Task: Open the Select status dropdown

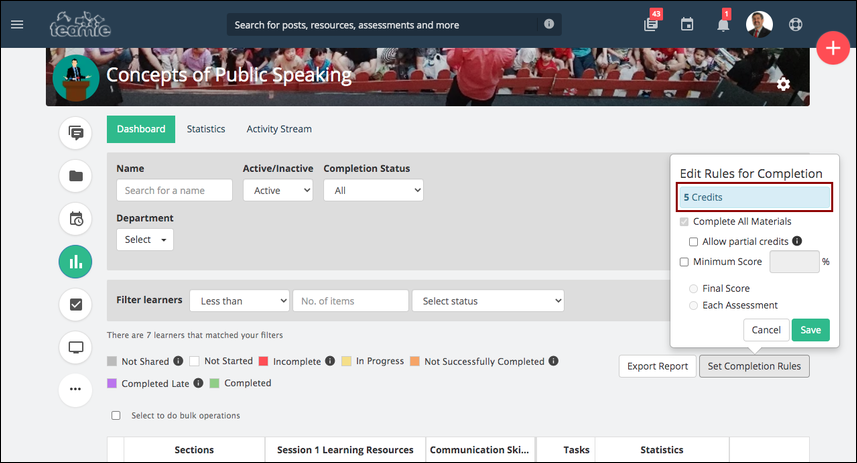Action: click(x=488, y=301)
